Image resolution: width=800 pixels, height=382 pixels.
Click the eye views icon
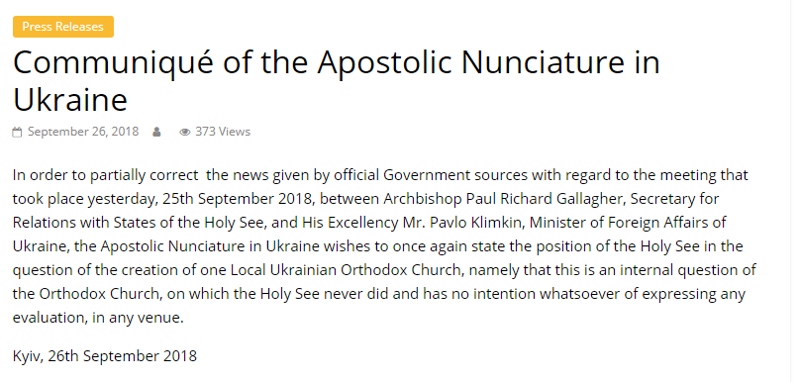click(185, 132)
